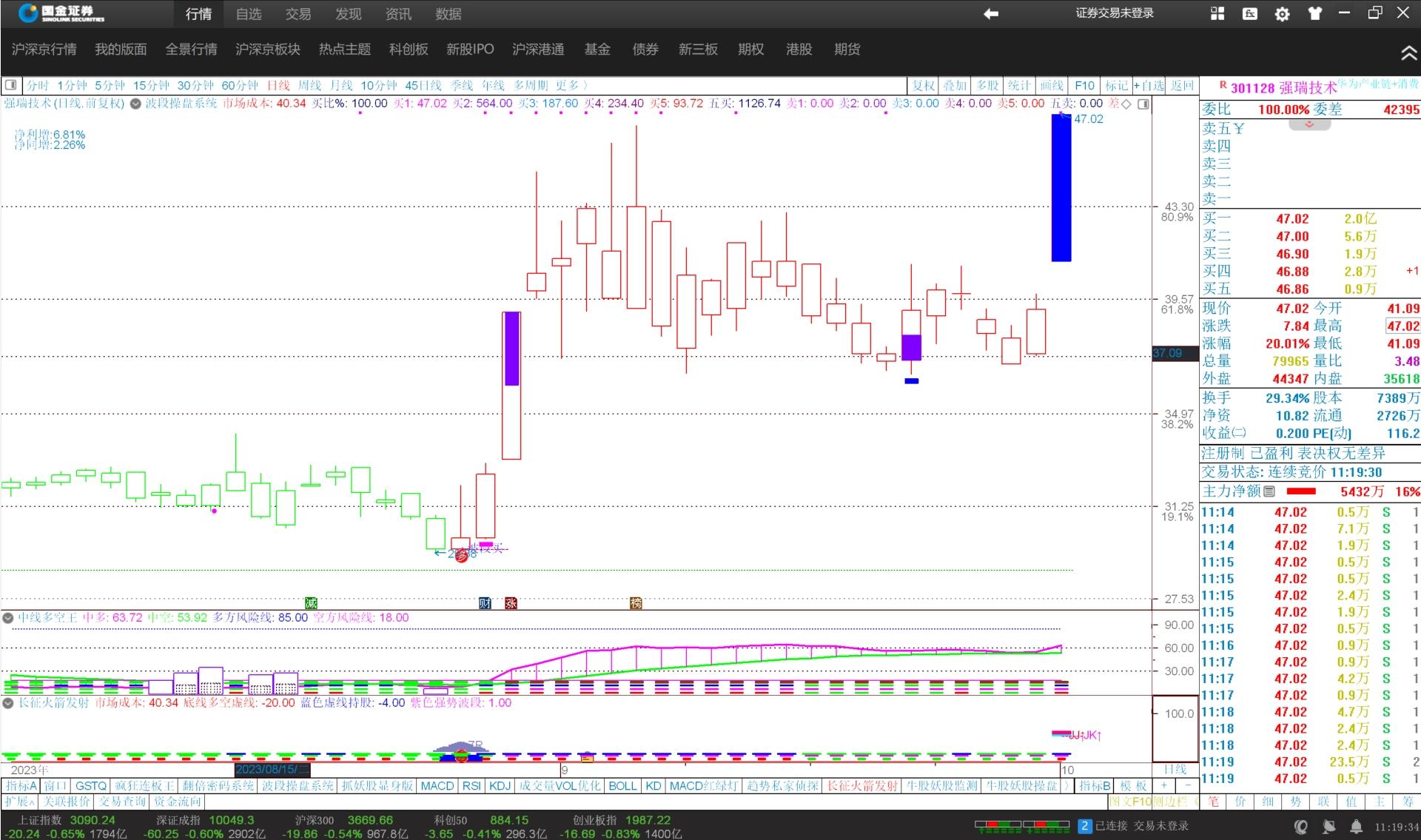
Task: Toggle visibility of 波段操盘系统 indicator
Action: [x=135, y=104]
